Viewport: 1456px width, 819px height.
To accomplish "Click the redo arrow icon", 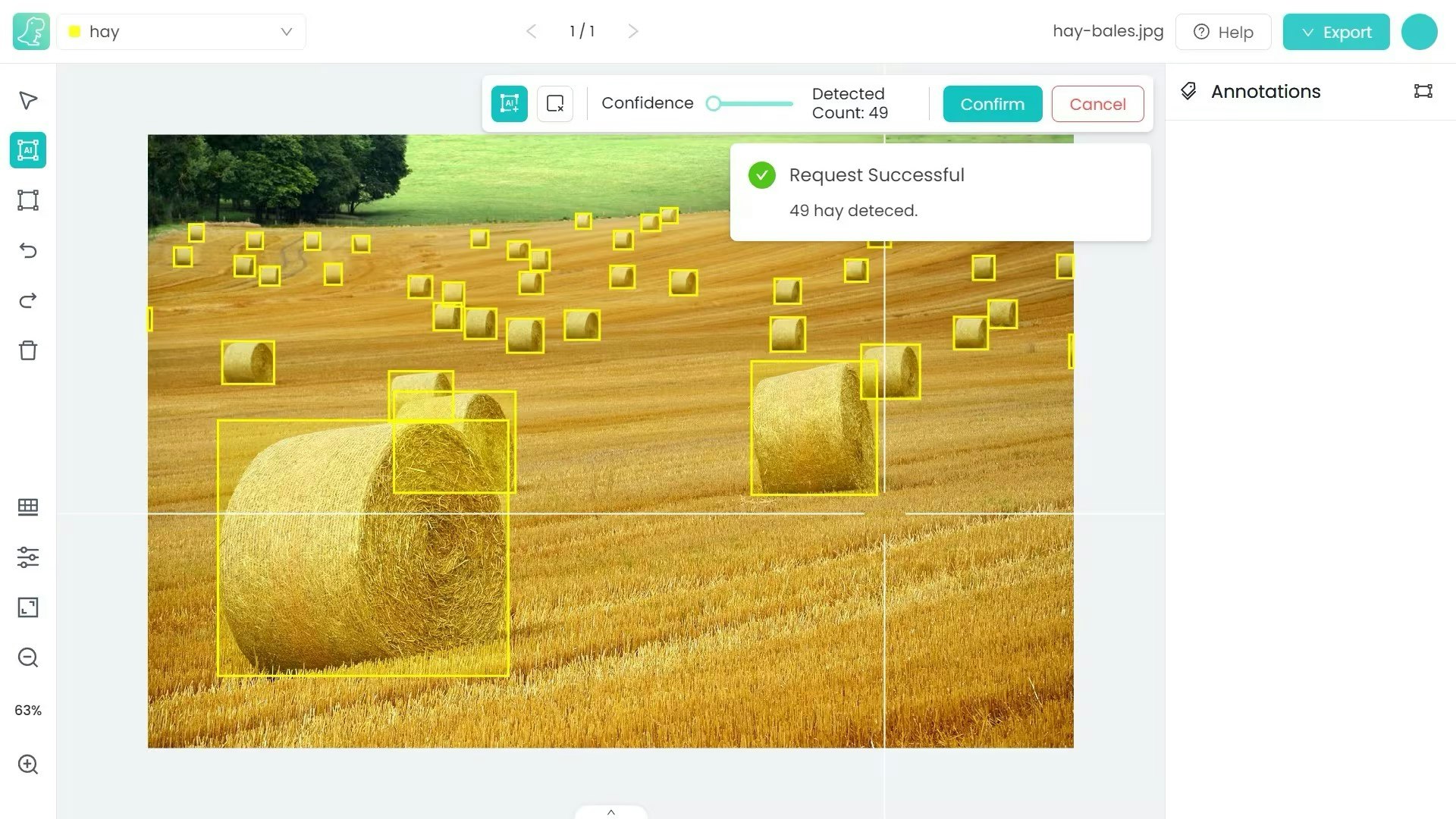I will pyautogui.click(x=28, y=301).
